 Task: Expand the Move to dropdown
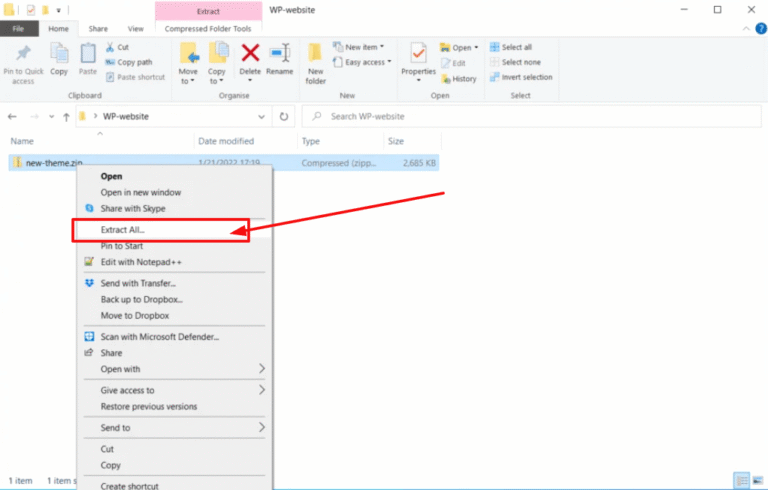[188, 78]
